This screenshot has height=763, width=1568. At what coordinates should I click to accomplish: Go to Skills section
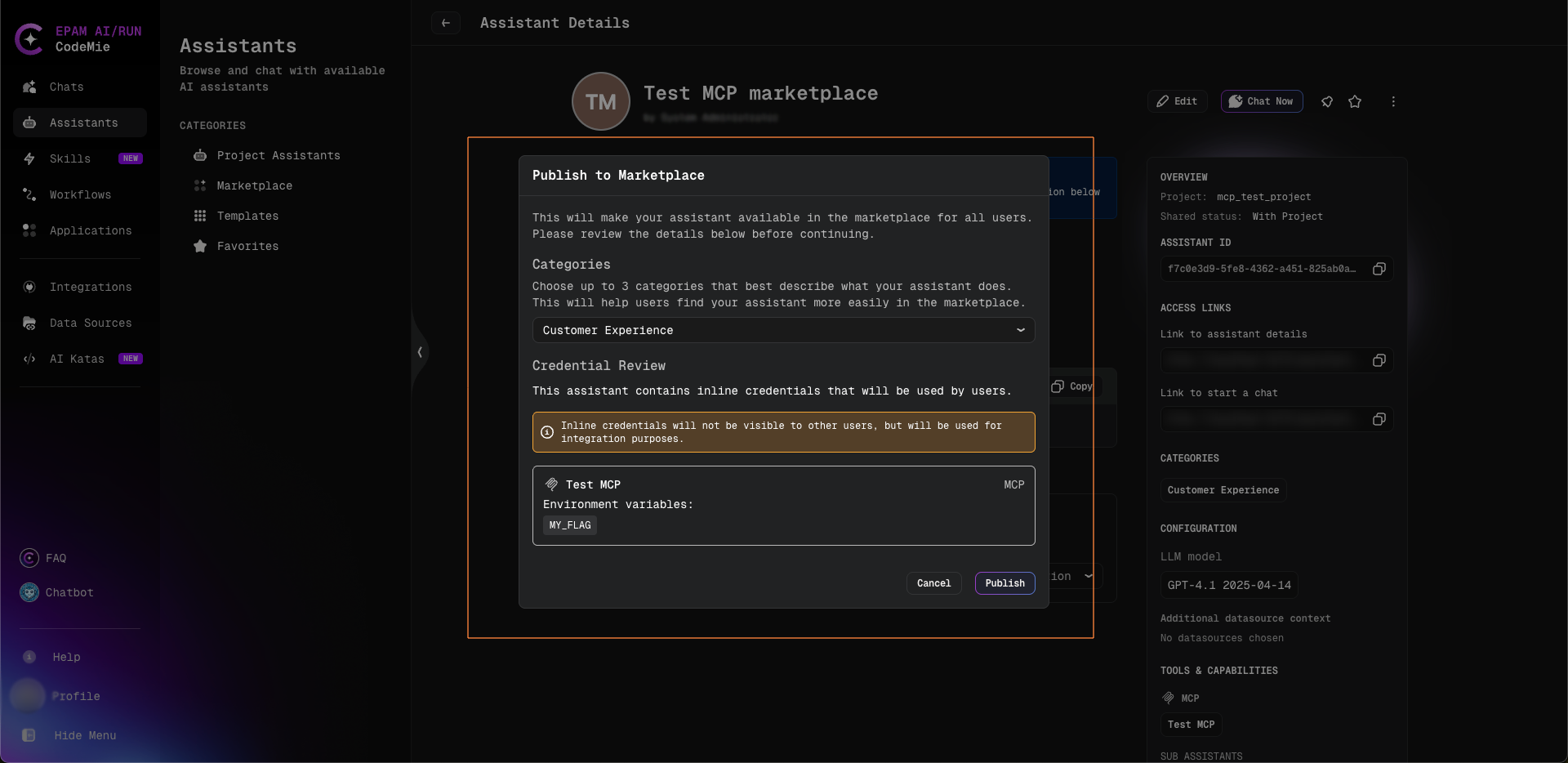pyautogui.click(x=80, y=158)
